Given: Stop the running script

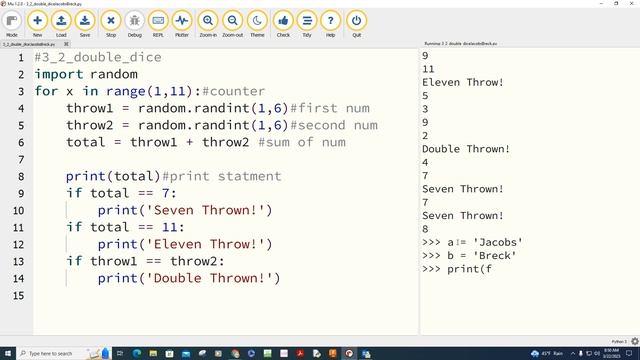Looking at the screenshot, I should (111, 24).
